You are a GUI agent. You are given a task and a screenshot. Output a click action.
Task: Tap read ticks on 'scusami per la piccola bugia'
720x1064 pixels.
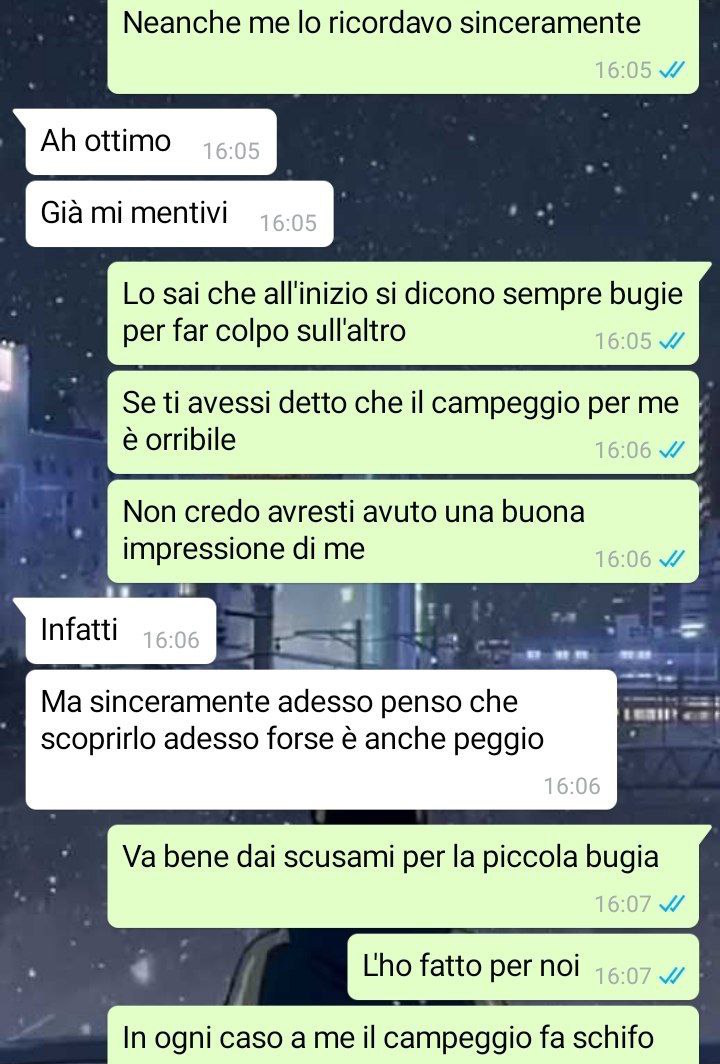tap(672, 904)
